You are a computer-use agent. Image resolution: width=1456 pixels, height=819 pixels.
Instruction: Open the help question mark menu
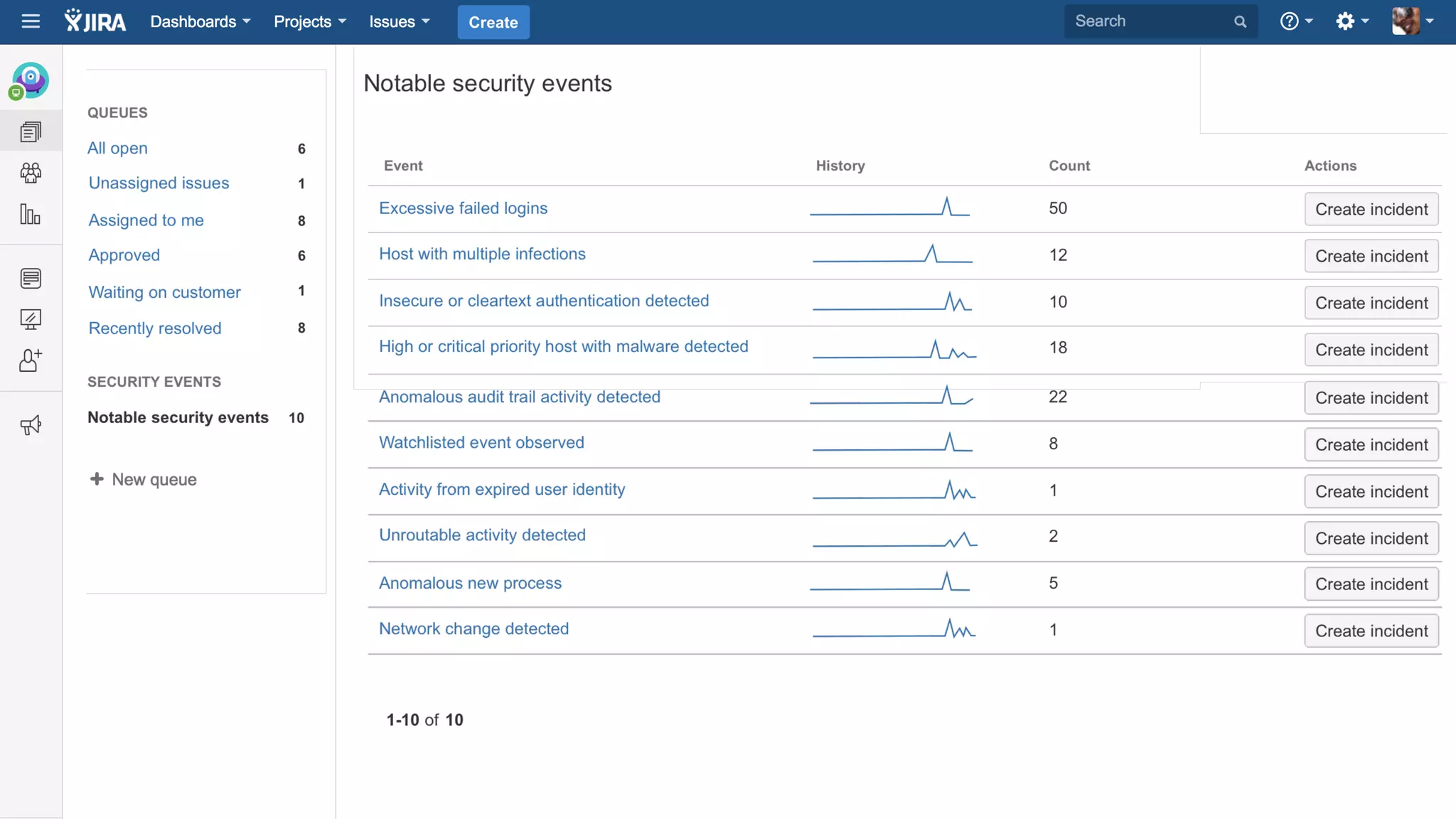1296,21
